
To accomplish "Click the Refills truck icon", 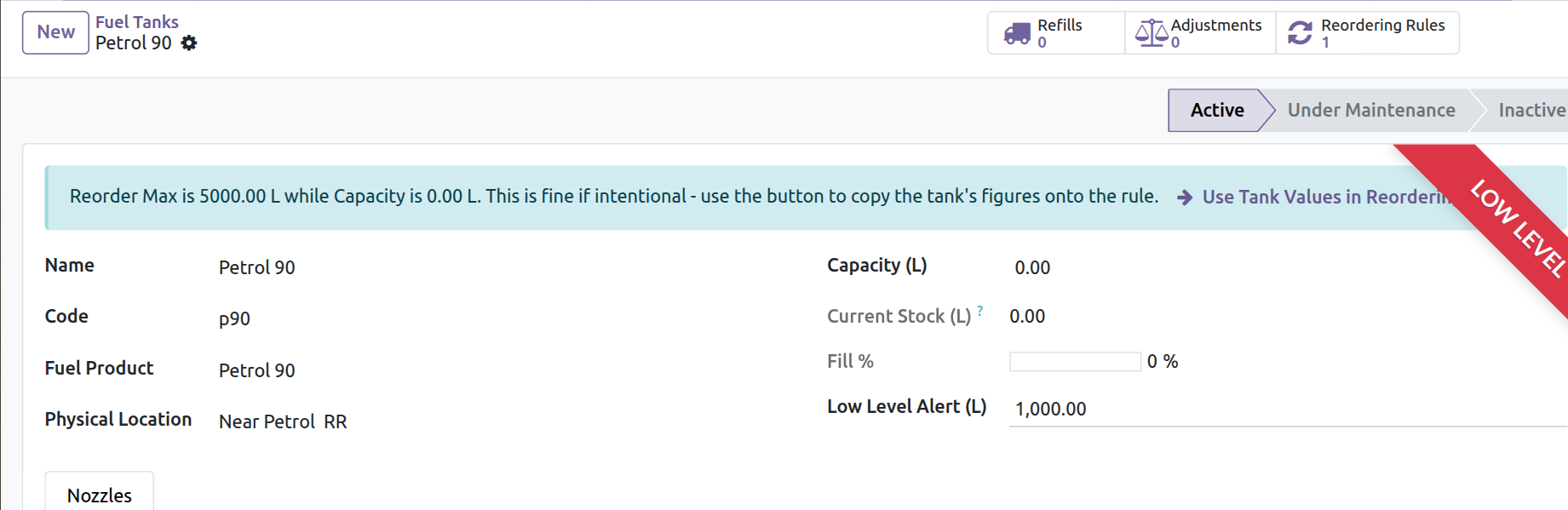I will click(x=1017, y=33).
